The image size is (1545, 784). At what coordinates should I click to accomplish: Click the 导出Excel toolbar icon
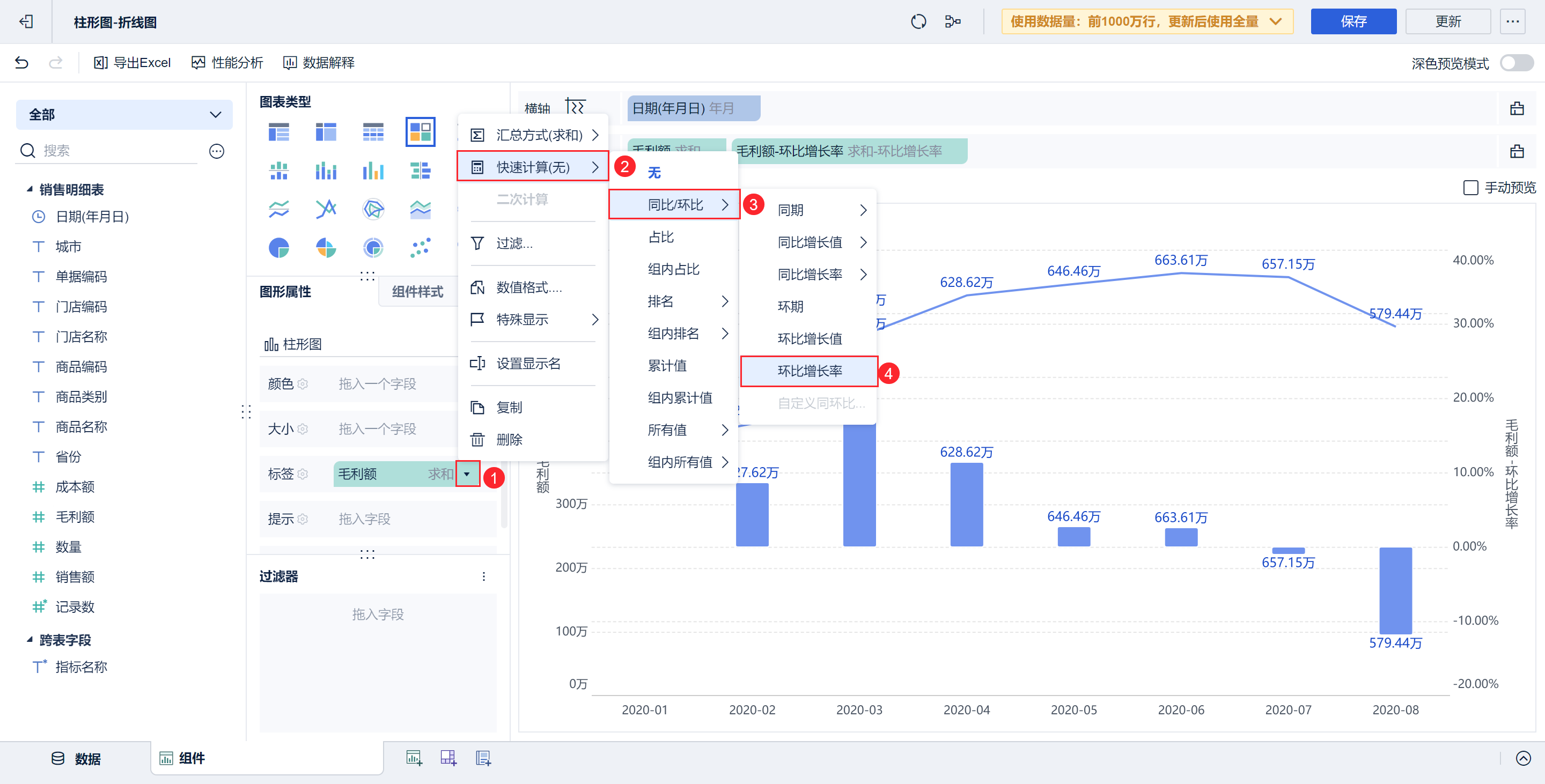pyautogui.click(x=101, y=63)
